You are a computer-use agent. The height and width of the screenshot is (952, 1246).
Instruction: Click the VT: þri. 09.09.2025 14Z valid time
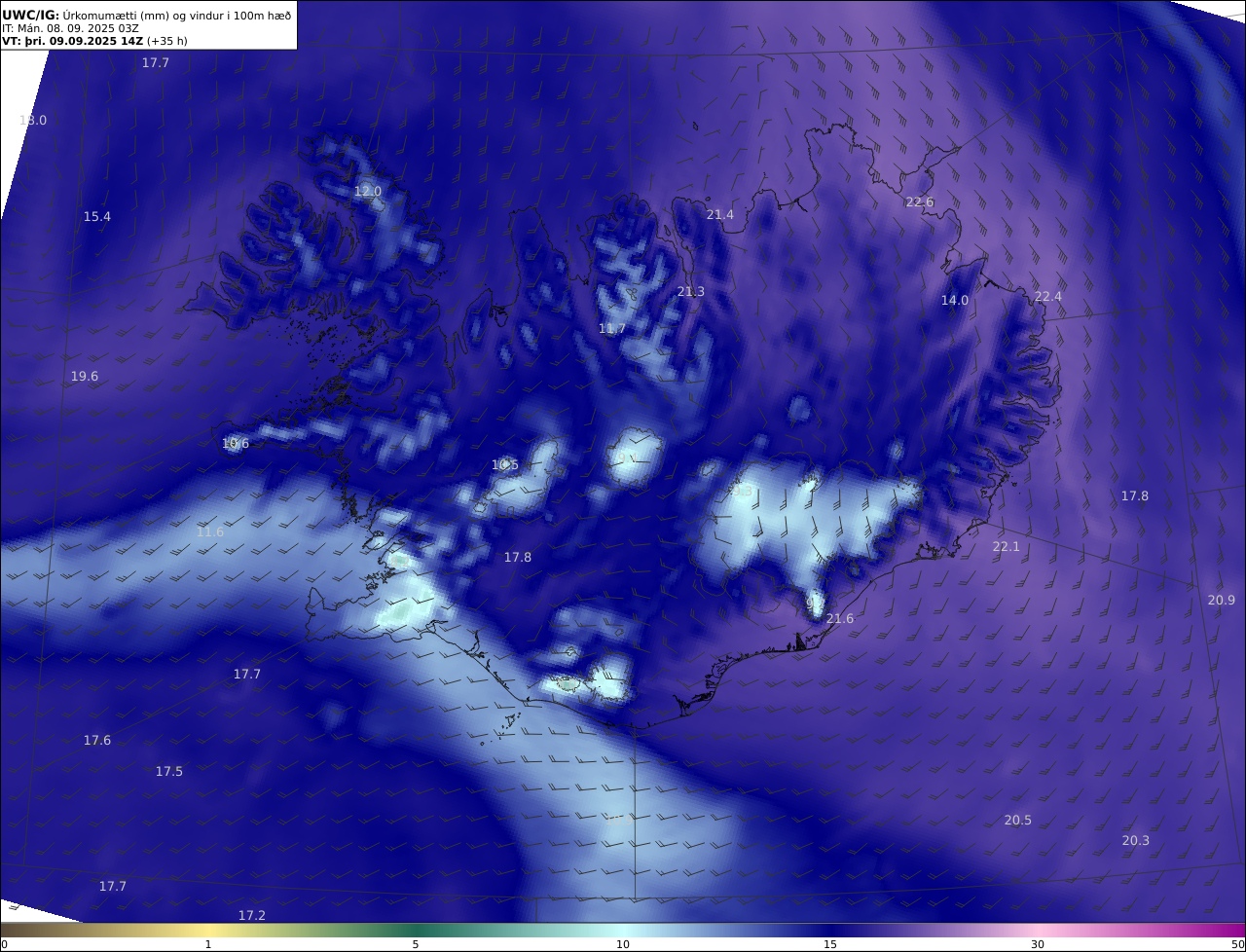[x=73, y=41]
